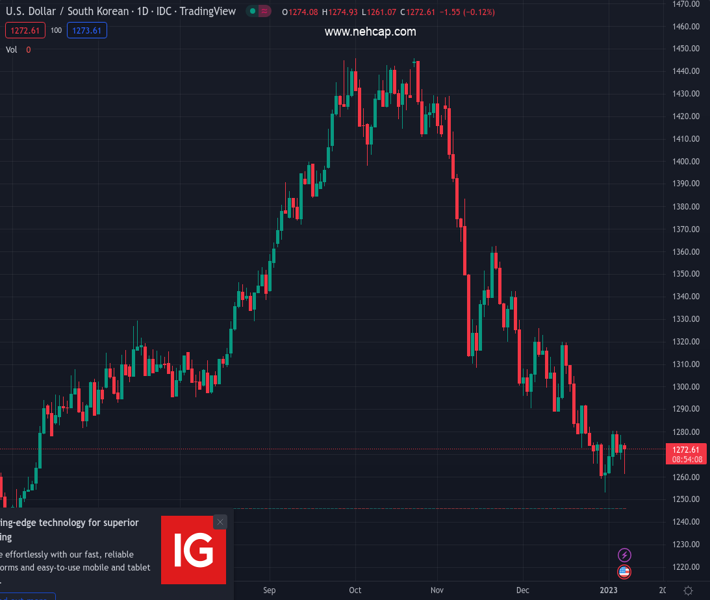This screenshot has height=600, width=710.
Task: Click the blue buy price 1273.61 button
Action: [87, 31]
